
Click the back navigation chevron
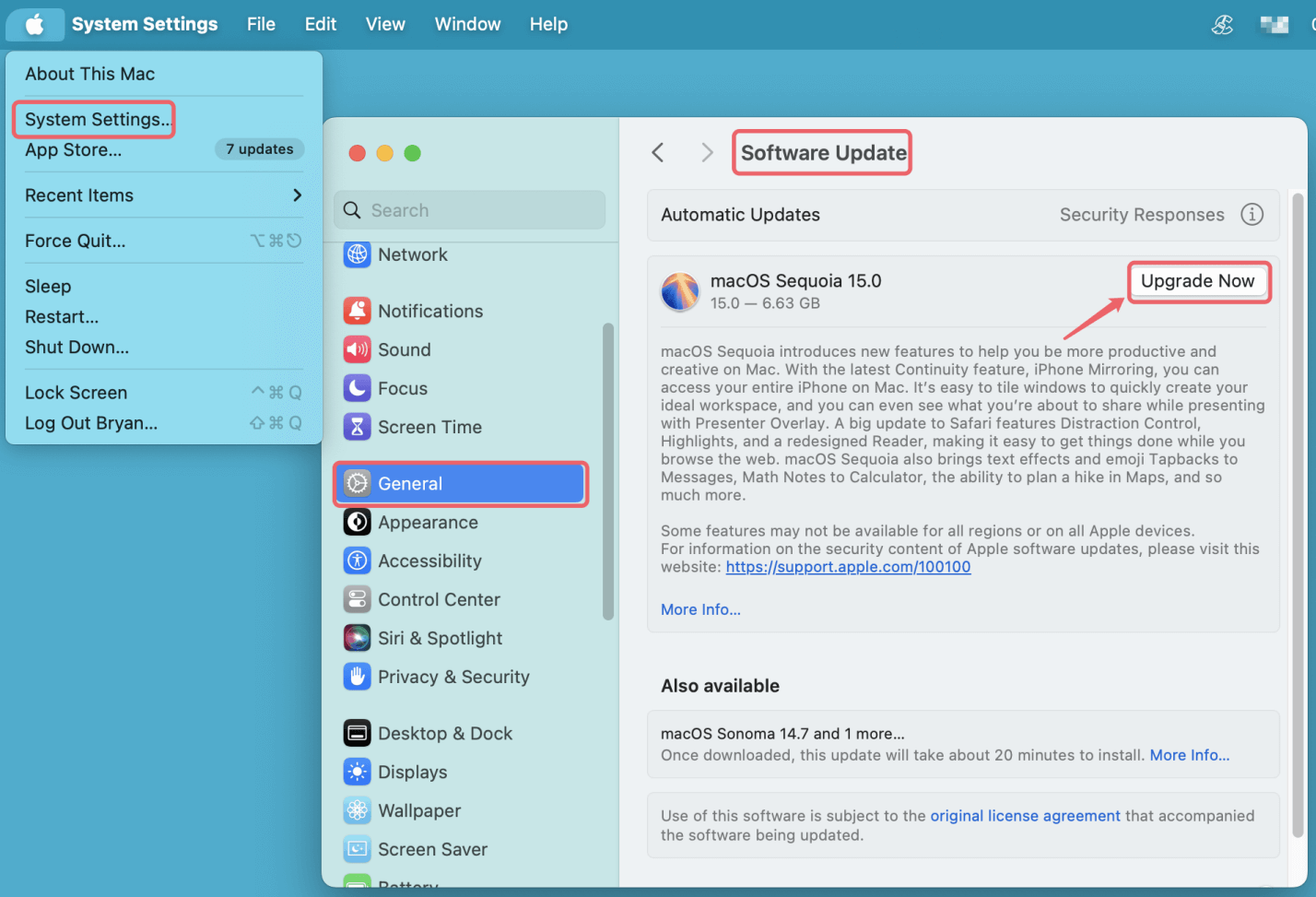(658, 152)
